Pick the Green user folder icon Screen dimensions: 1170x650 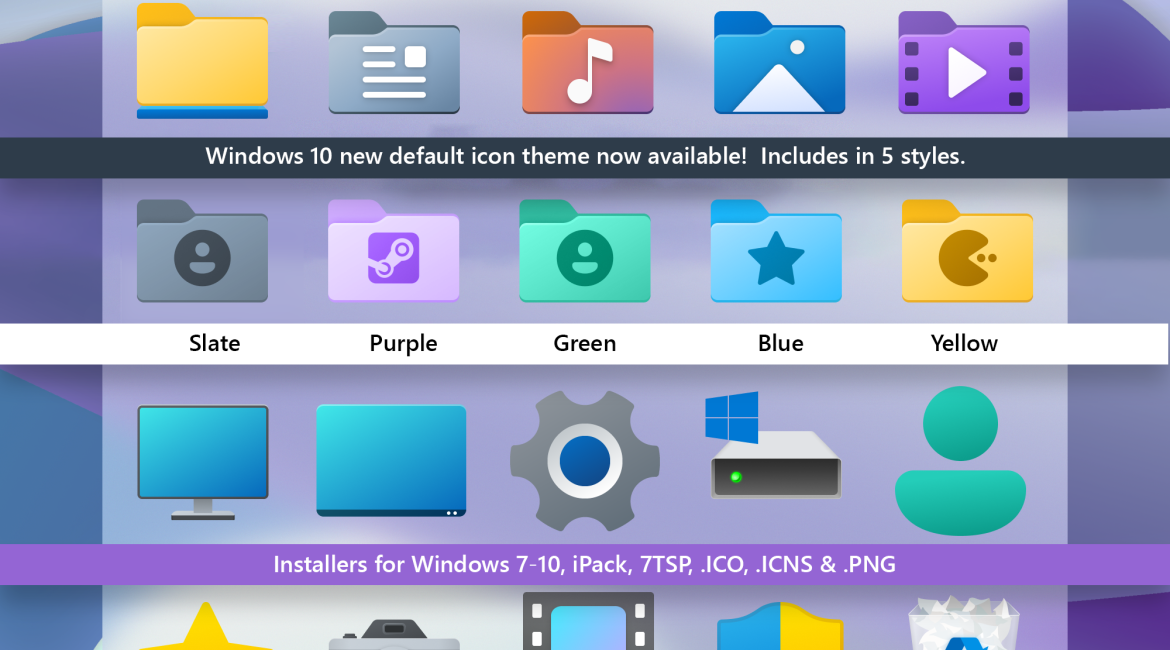pos(584,251)
